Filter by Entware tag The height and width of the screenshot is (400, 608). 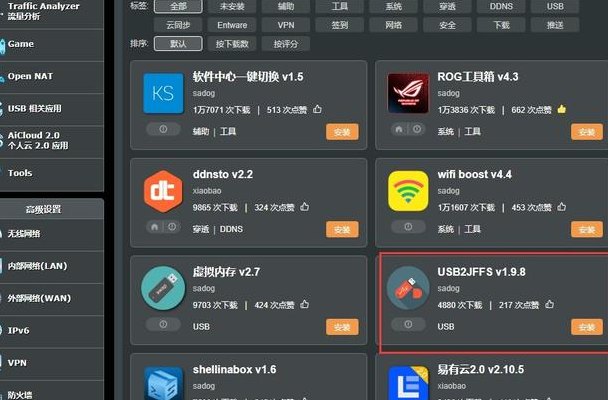pyautogui.click(x=232, y=25)
